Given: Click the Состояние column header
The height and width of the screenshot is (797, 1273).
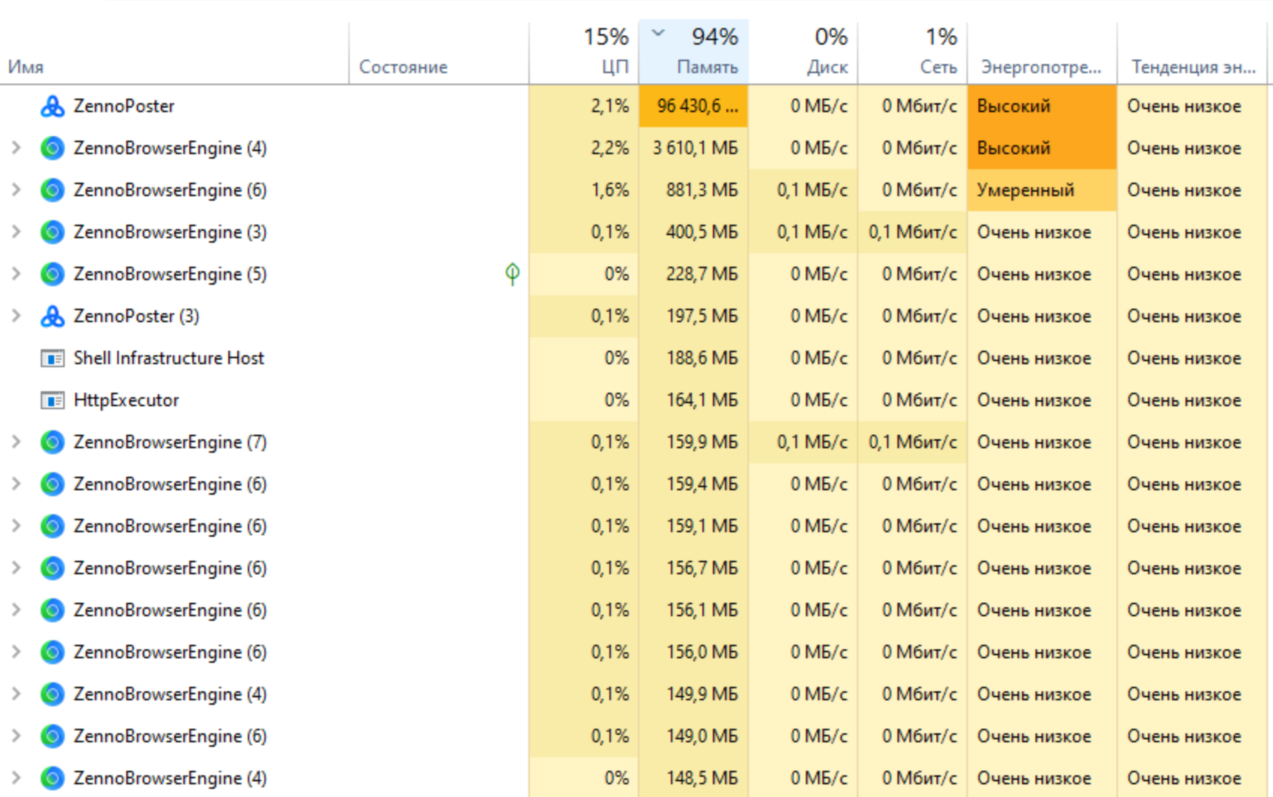Looking at the screenshot, I should 403,67.
